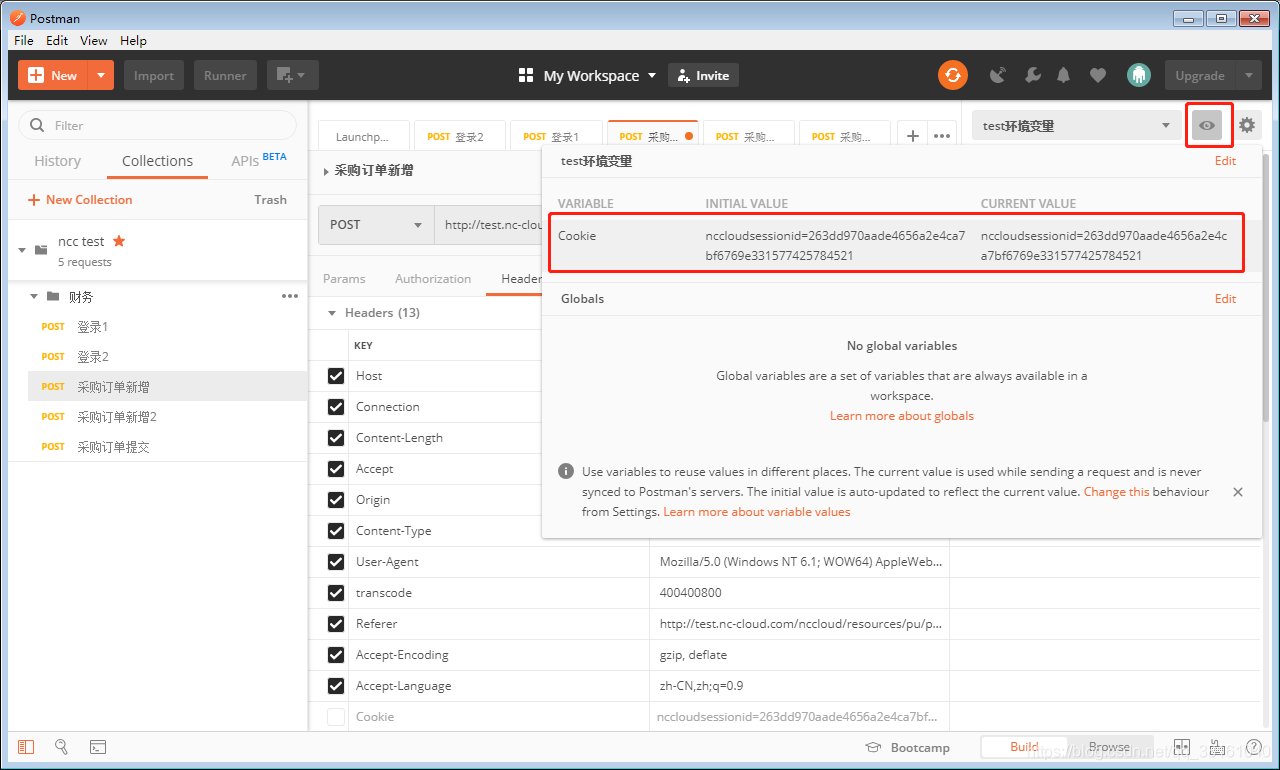Screen dimensions: 1280x770
Task: Follow Learn more about globals link
Action: click(x=902, y=416)
